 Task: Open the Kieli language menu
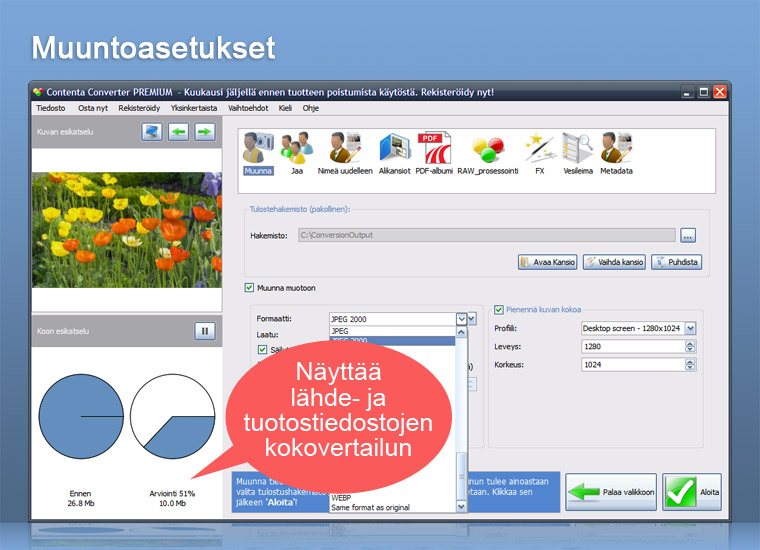(x=285, y=108)
